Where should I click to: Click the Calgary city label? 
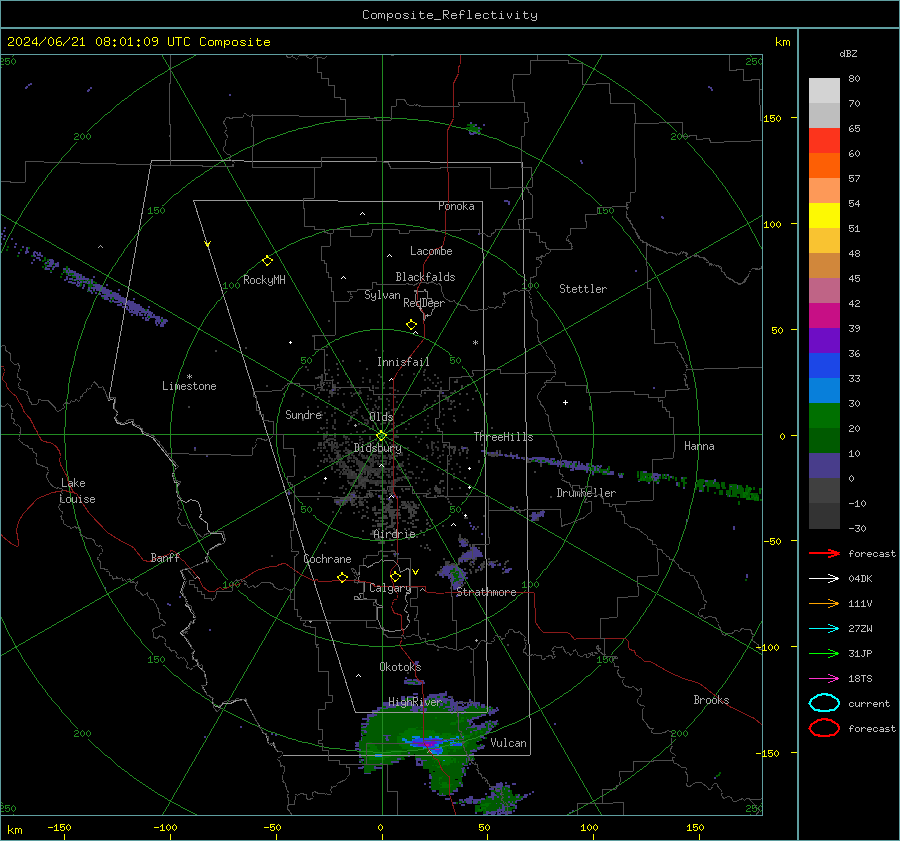(x=390, y=588)
